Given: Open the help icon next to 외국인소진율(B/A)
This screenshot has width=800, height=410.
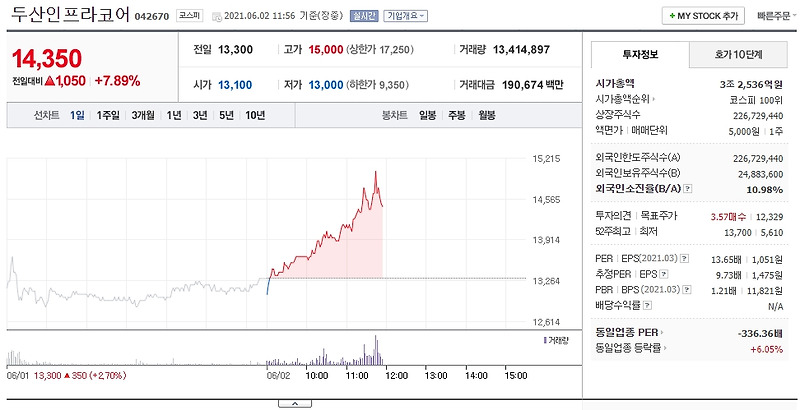Looking at the screenshot, I should [x=688, y=189].
